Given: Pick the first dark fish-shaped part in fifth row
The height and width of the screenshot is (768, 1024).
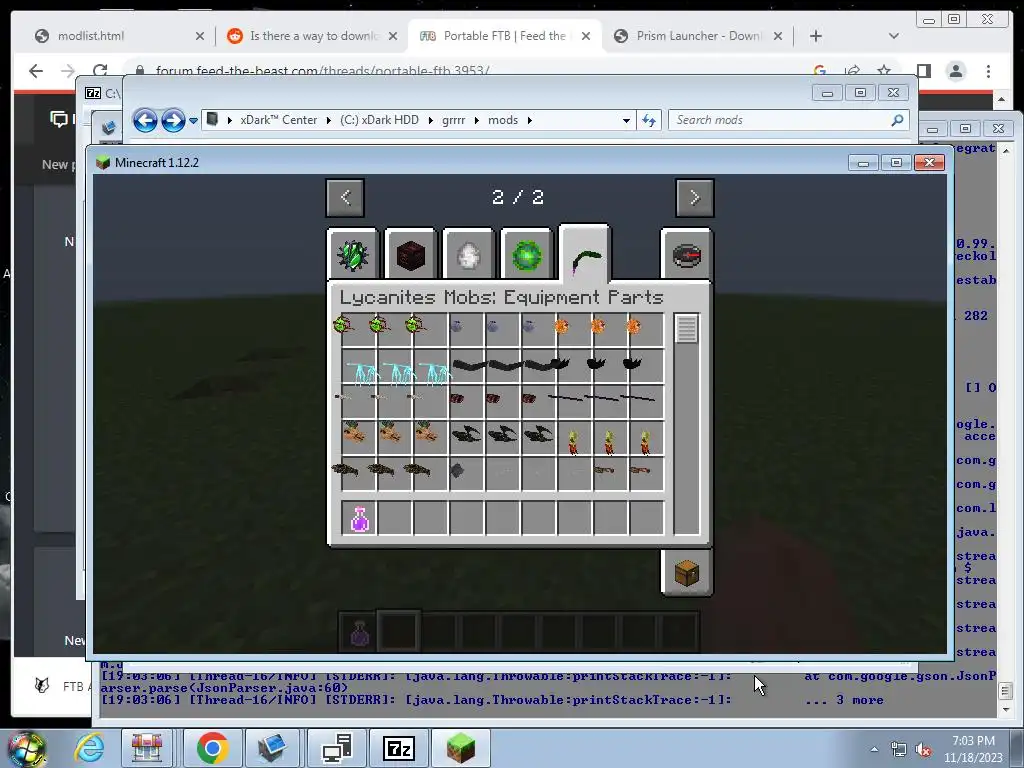Looking at the screenshot, I should point(344,469).
